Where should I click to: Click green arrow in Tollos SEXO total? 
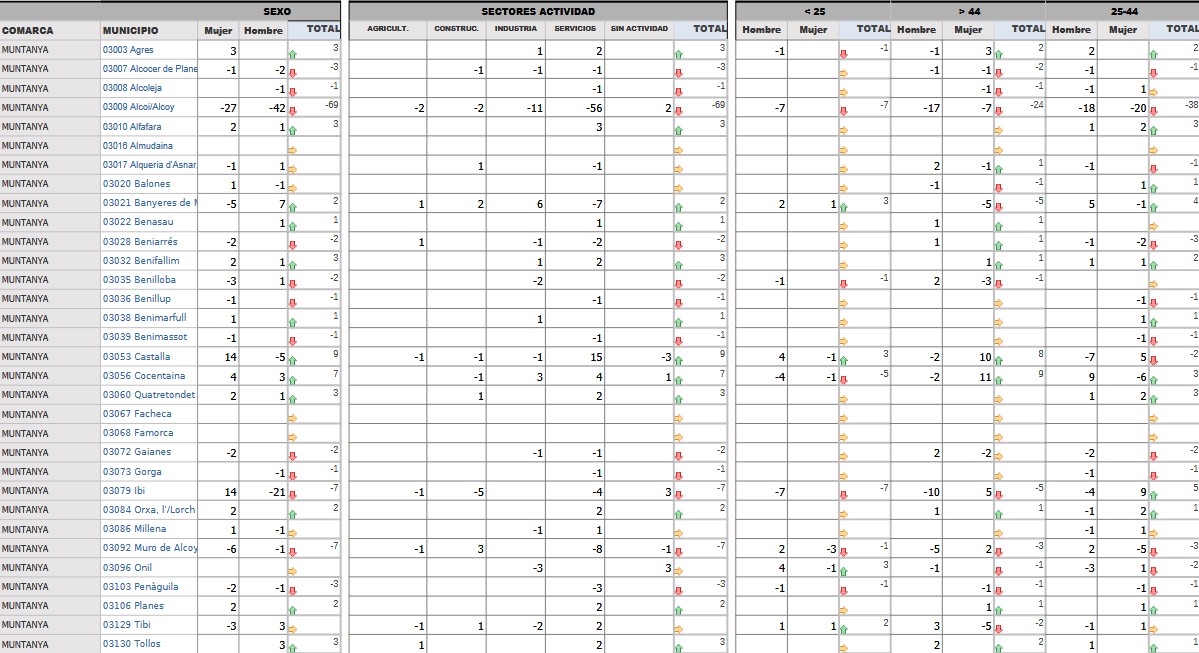click(293, 648)
